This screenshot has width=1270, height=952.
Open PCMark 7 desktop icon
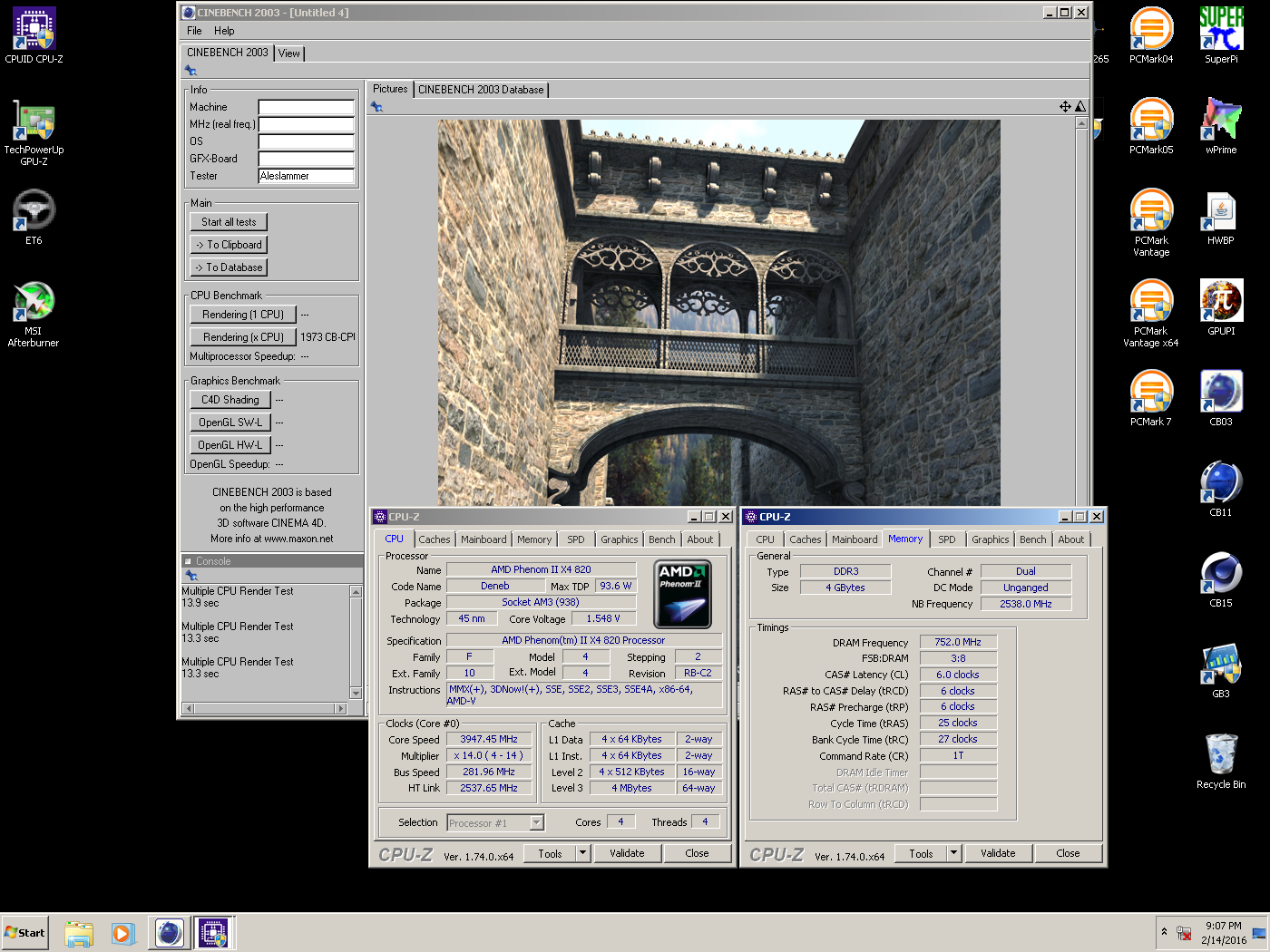click(x=1151, y=398)
